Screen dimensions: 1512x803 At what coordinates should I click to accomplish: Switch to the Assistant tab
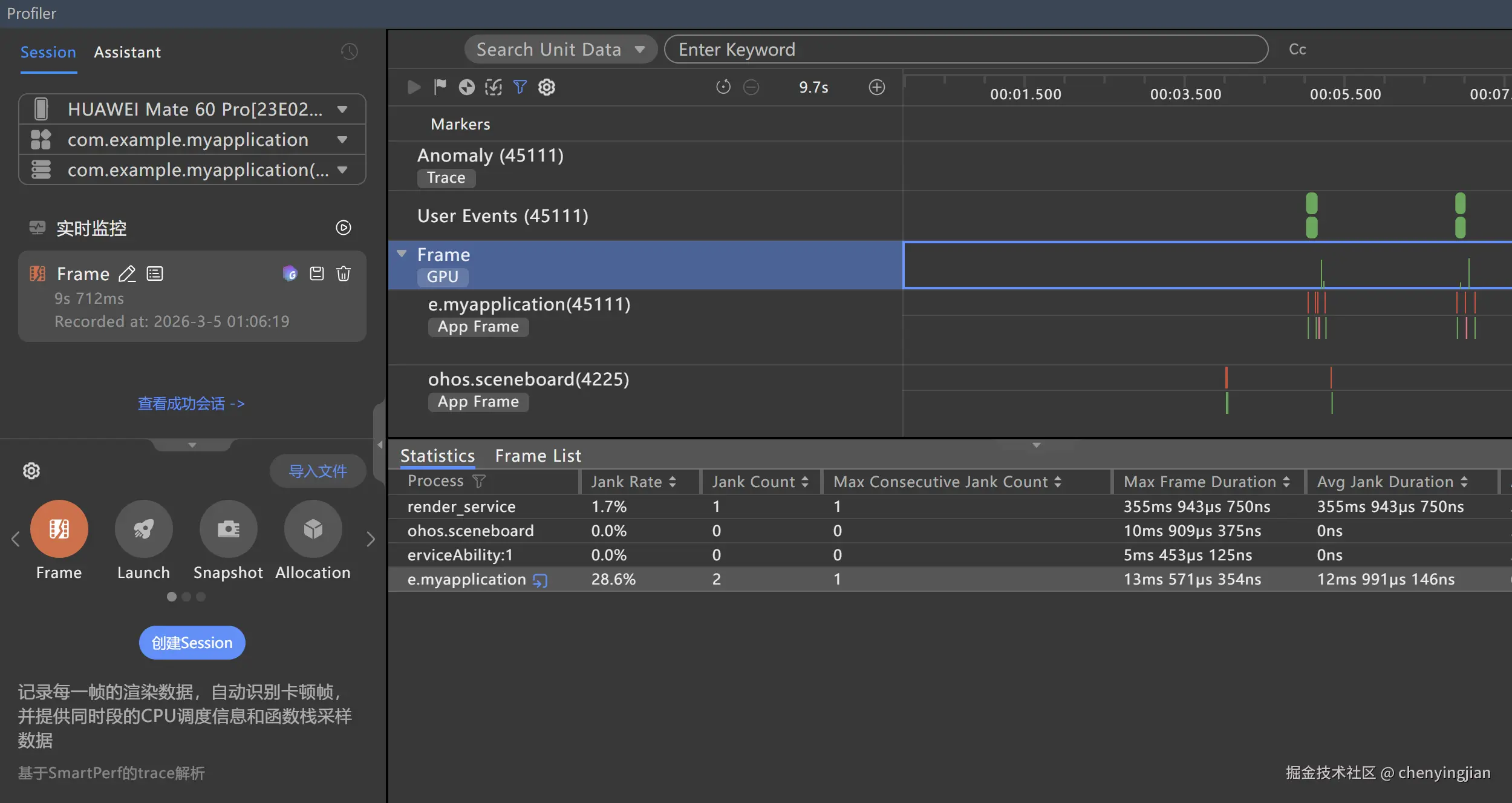click(x=127, y=52)
